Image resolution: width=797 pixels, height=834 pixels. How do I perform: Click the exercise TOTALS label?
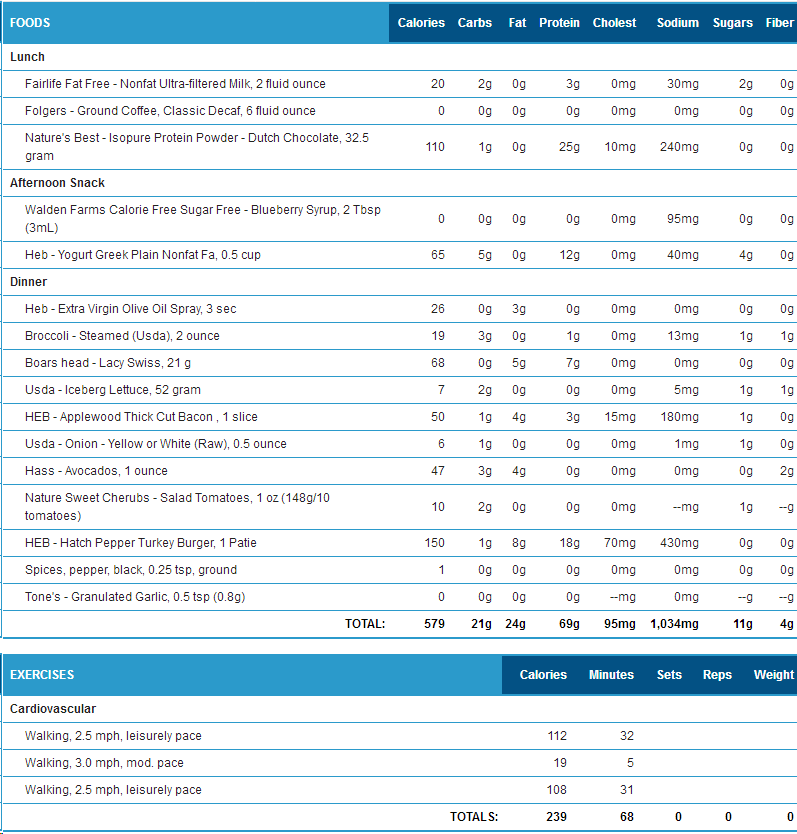[x=474, y=817]
